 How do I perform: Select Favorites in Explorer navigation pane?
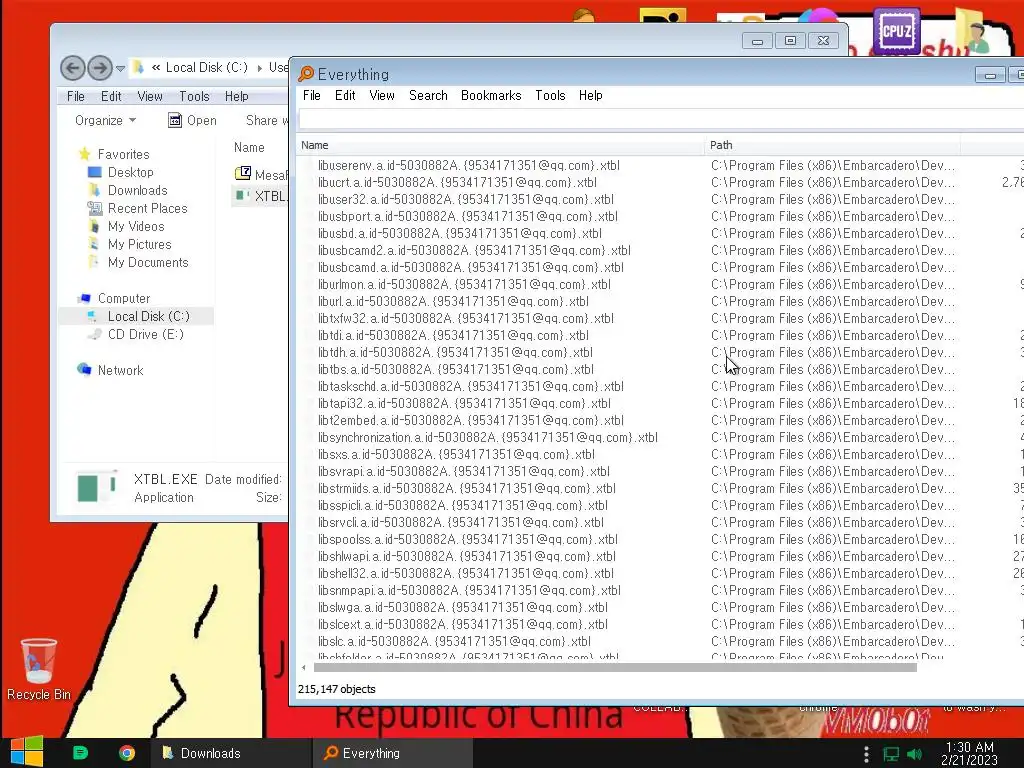coord(123,154)
